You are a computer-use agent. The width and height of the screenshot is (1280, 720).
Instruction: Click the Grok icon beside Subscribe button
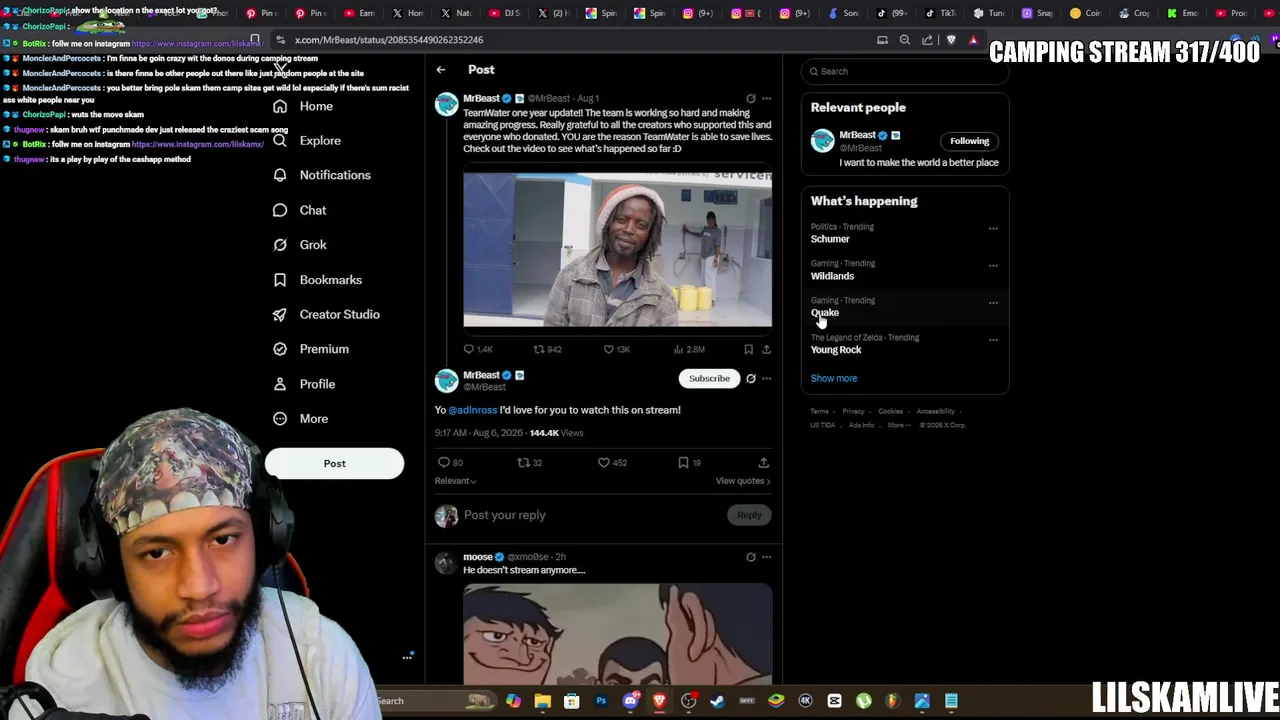point(751,379)
